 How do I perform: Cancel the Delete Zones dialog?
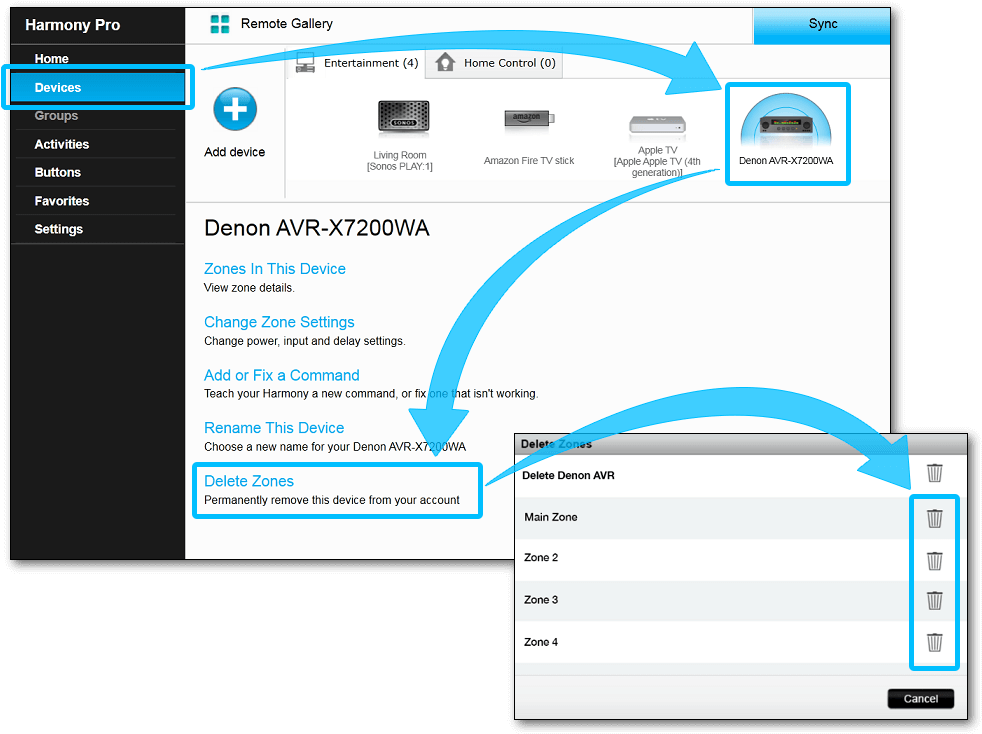click(920, 698)
